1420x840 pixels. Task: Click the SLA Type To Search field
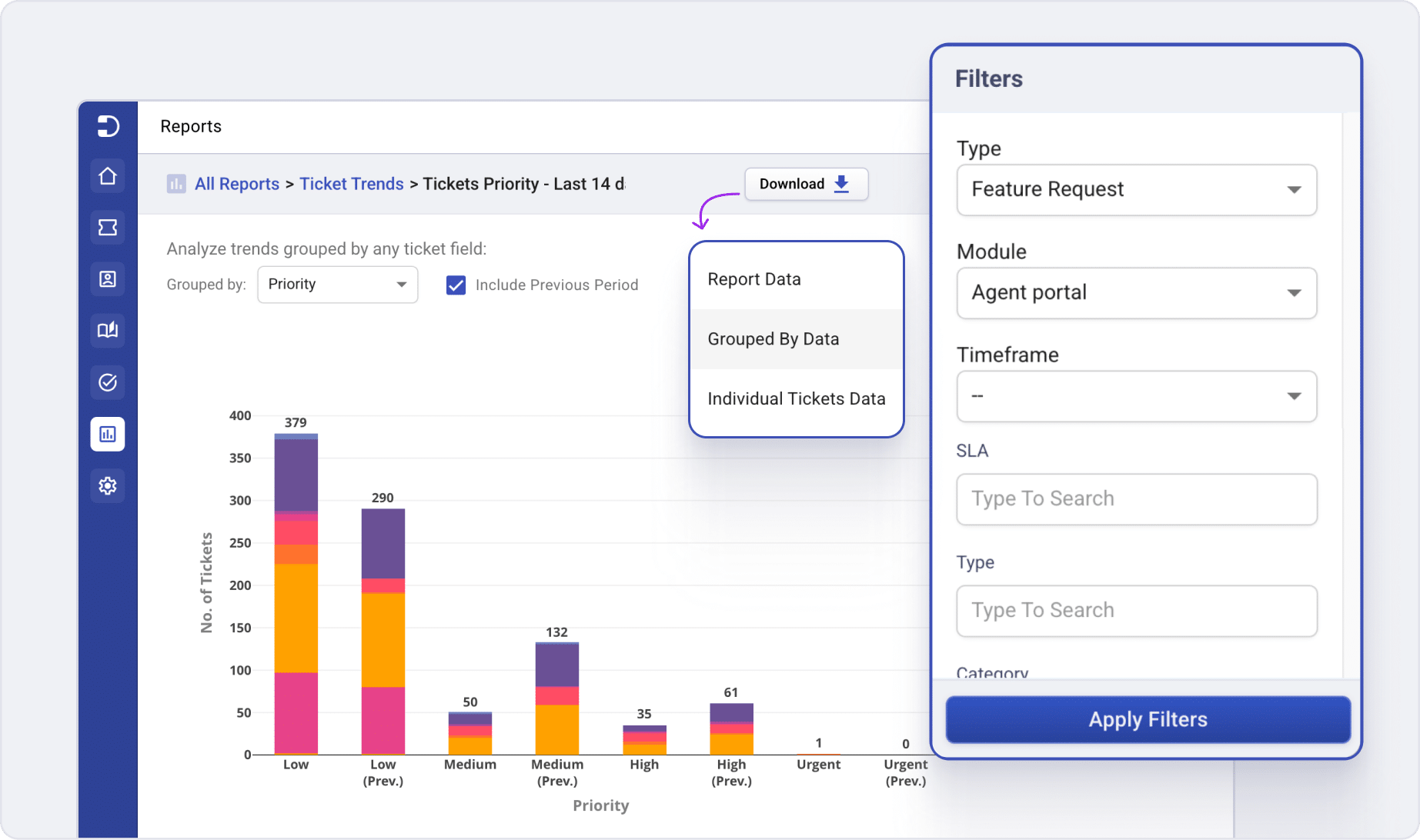click(1136, 499)
